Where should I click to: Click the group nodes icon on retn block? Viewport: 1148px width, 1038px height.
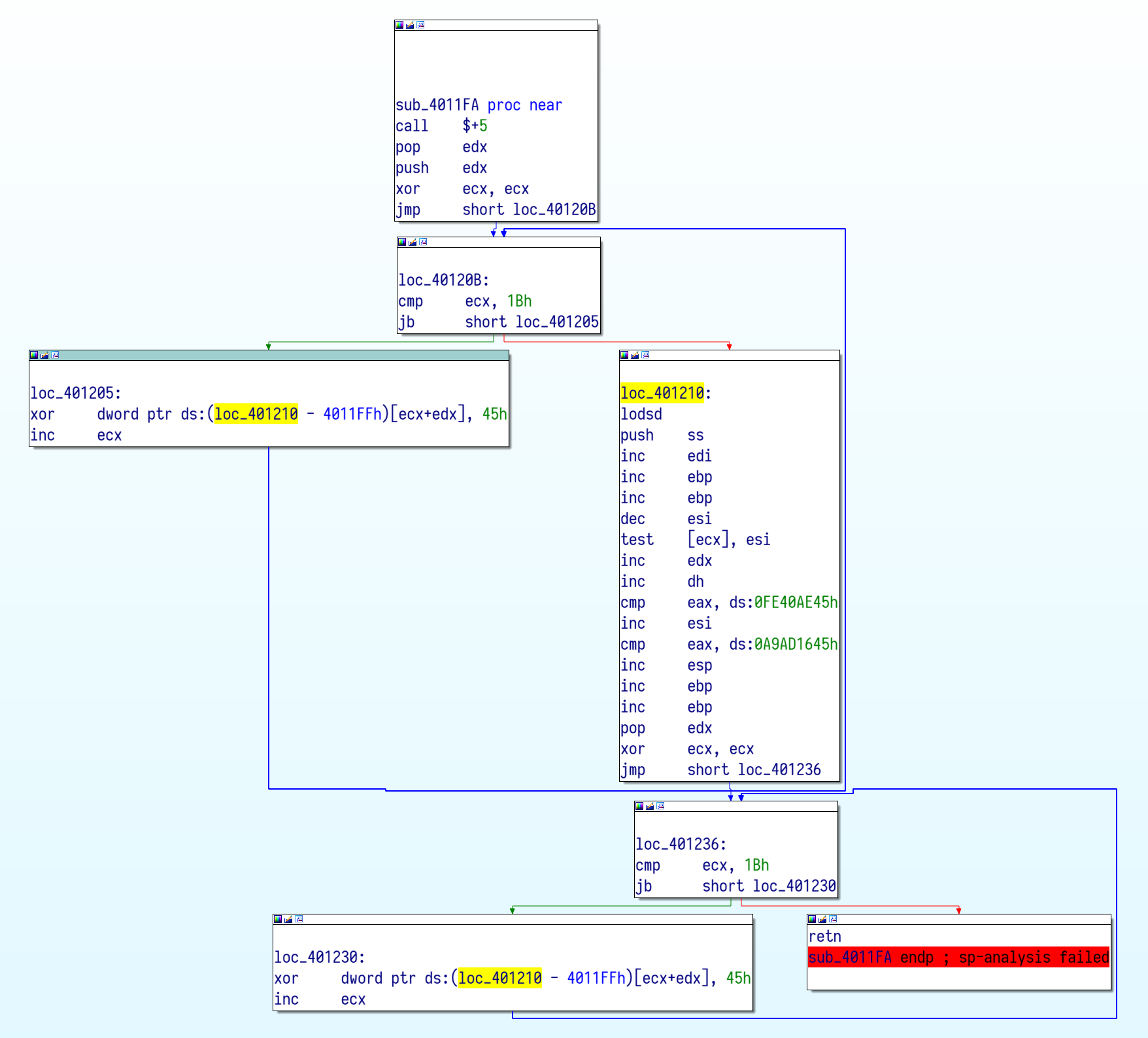[x=833, y=919]
